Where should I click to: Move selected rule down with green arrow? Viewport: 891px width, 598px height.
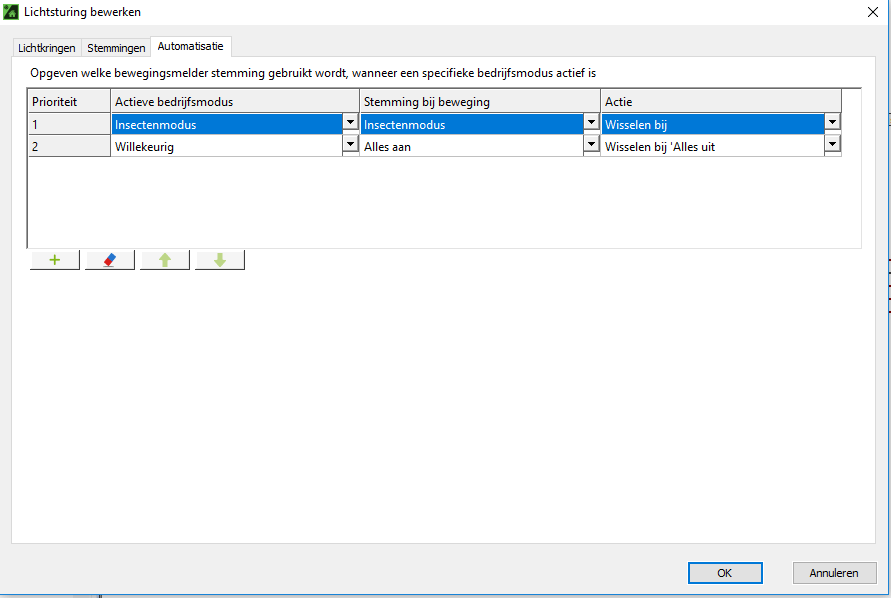(220, 260)
